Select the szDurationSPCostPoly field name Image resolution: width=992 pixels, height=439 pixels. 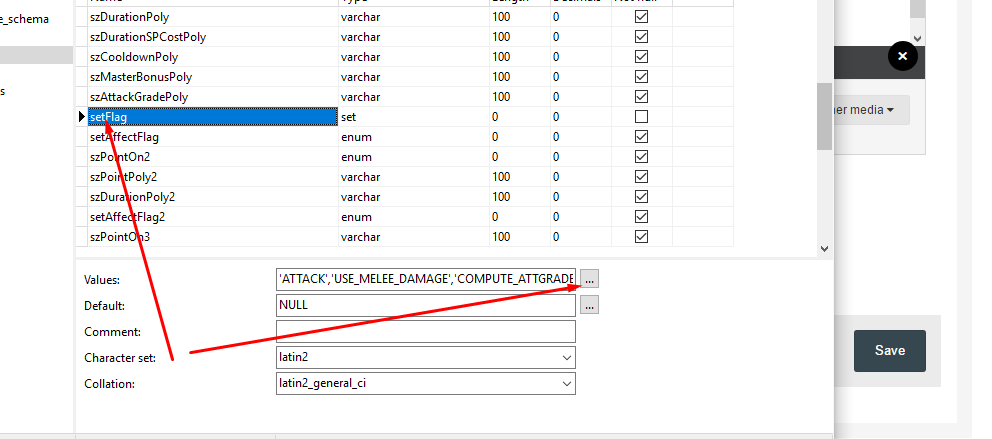148,37
